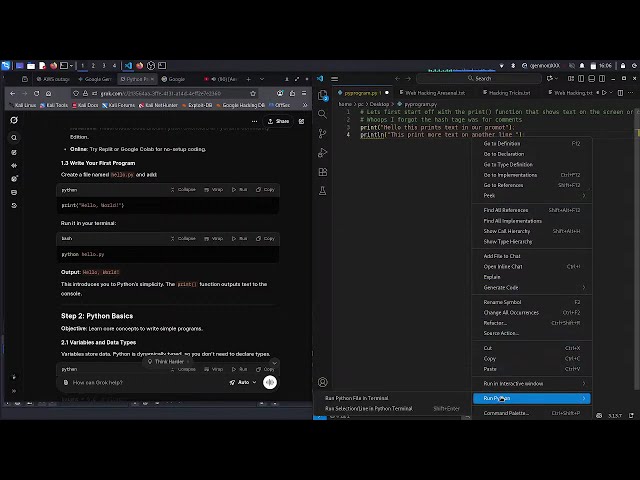This screenshot has width=640, height=480.
Task: Open the Extensions view in VS Code
Action: [322, 172]
